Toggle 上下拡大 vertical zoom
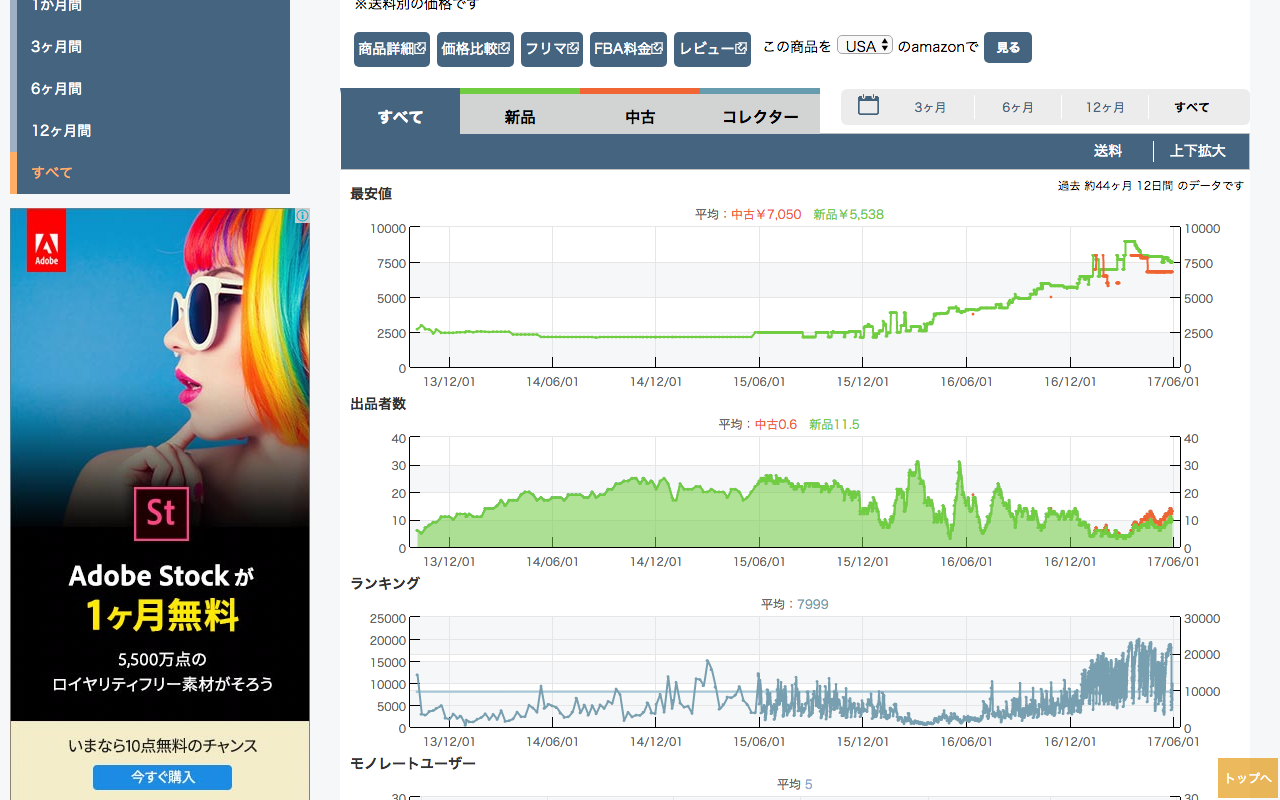The height and width of the screenshot is (800, 1280). (x=1197, y=151)
